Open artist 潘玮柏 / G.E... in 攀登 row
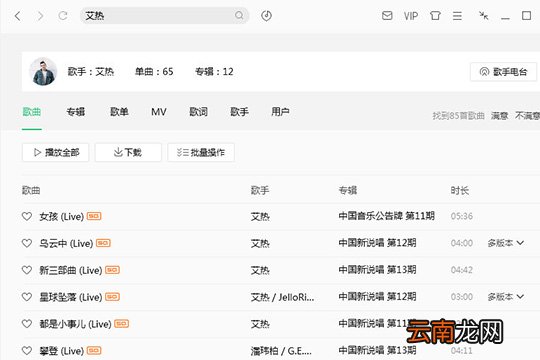Image resolution: width=540 pixels, height=360 pixels. pyautogui.click(x=281, y=351)
